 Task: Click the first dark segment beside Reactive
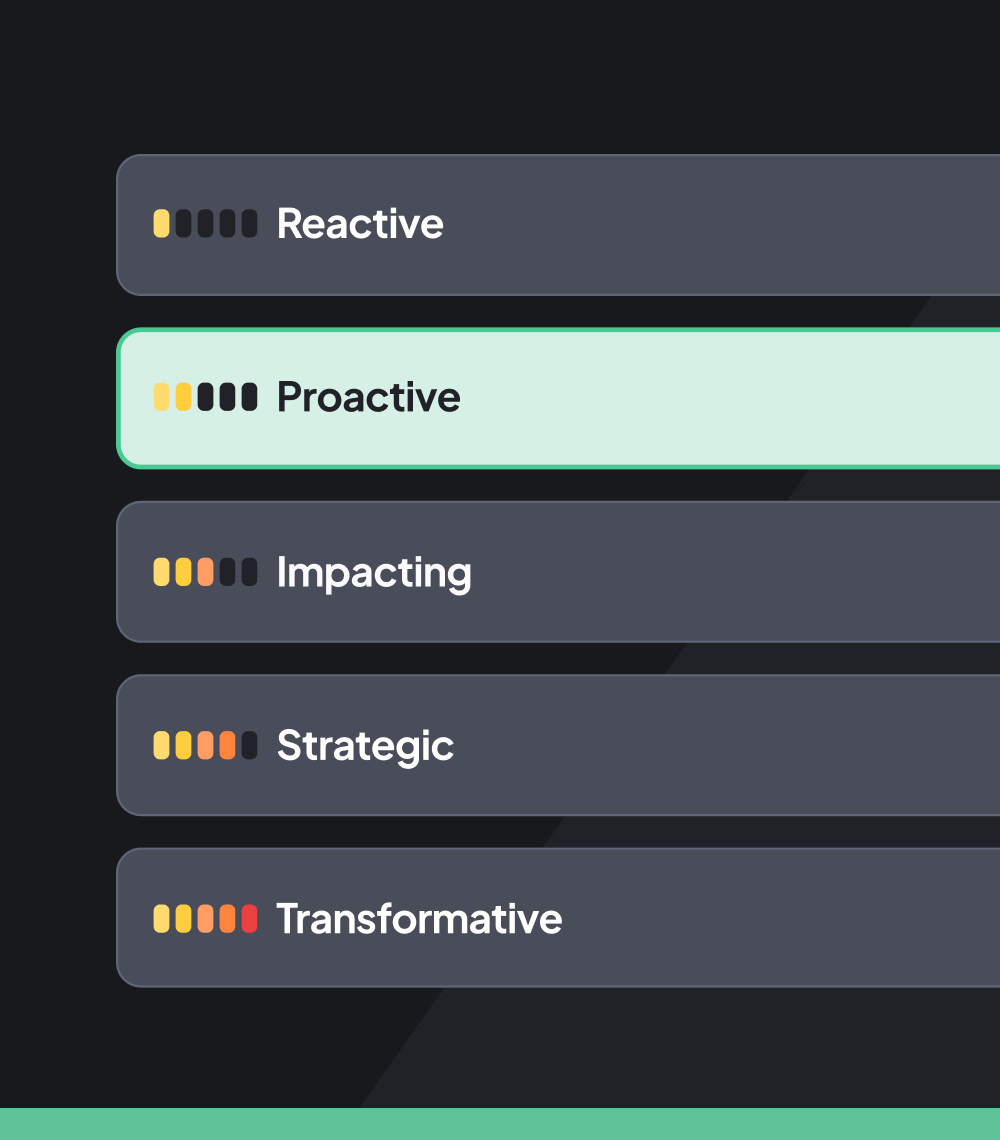[x=185, y=224]
